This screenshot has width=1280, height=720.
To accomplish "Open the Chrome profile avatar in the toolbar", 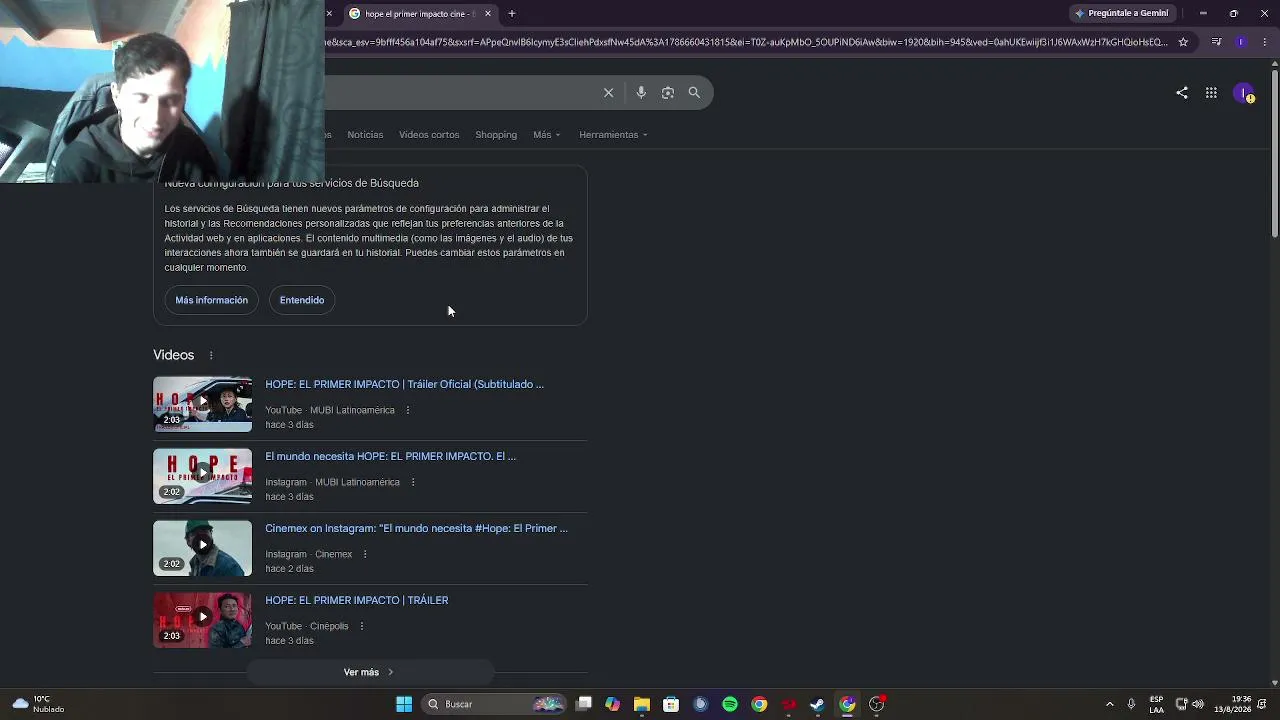I will tap(1241, 42).
